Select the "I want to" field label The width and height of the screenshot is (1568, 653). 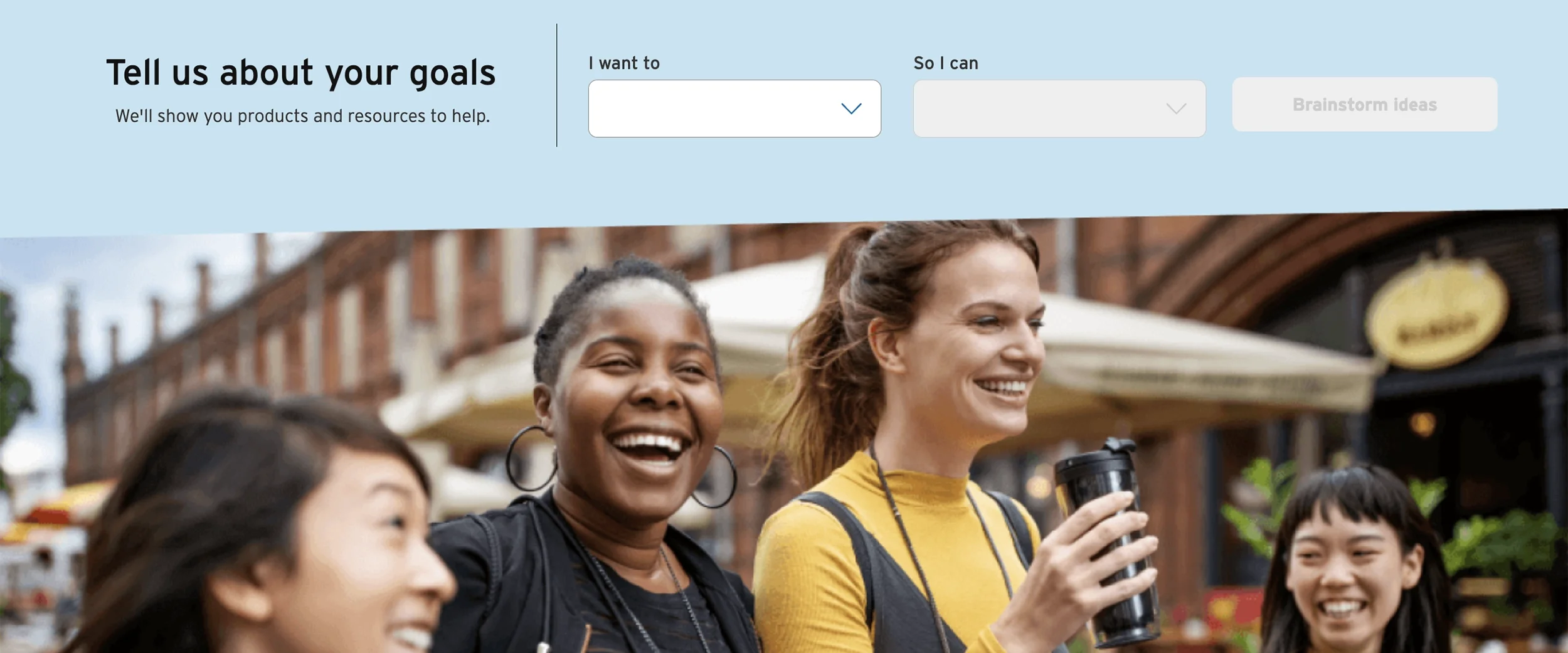pyautogui.click(x=624, y=63)
